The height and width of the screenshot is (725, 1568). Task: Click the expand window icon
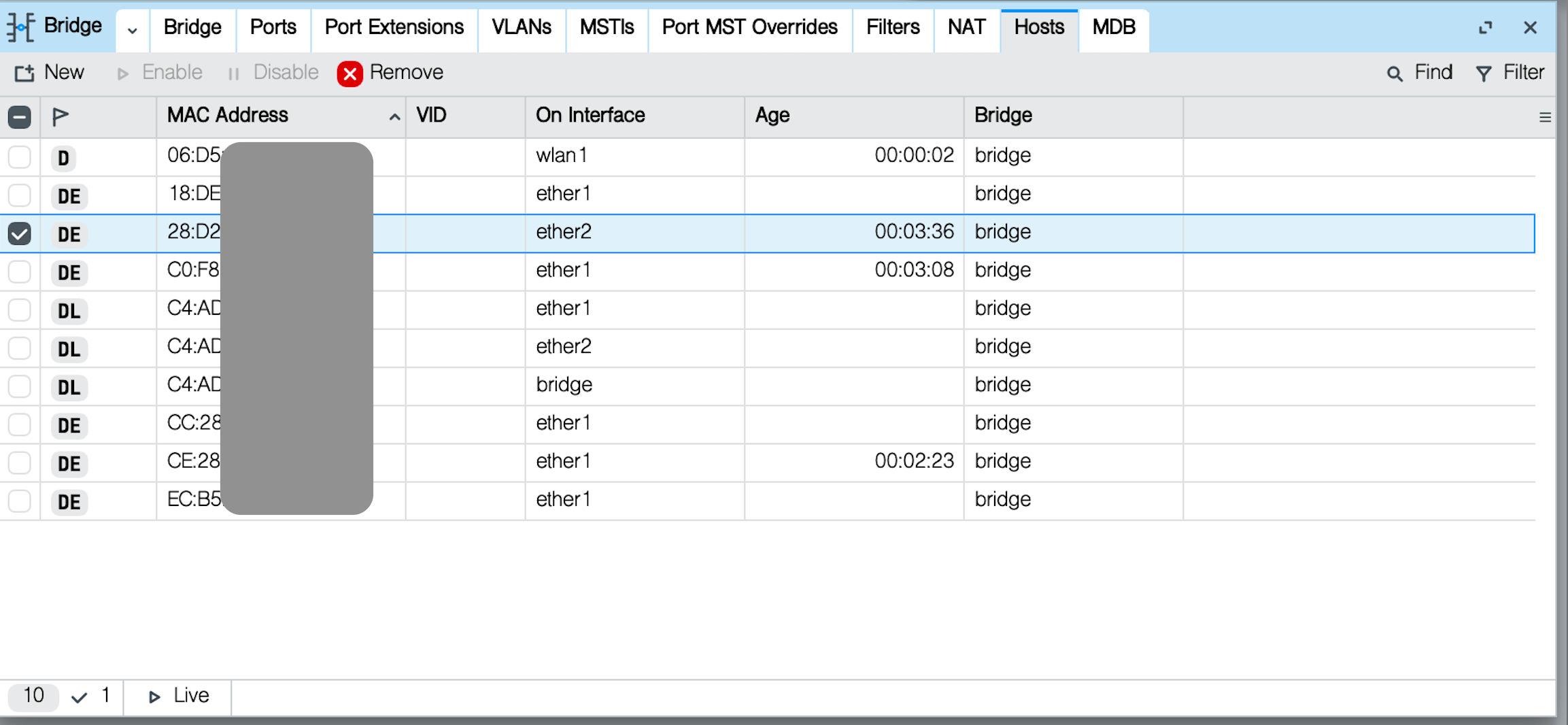coord(1486,27)
